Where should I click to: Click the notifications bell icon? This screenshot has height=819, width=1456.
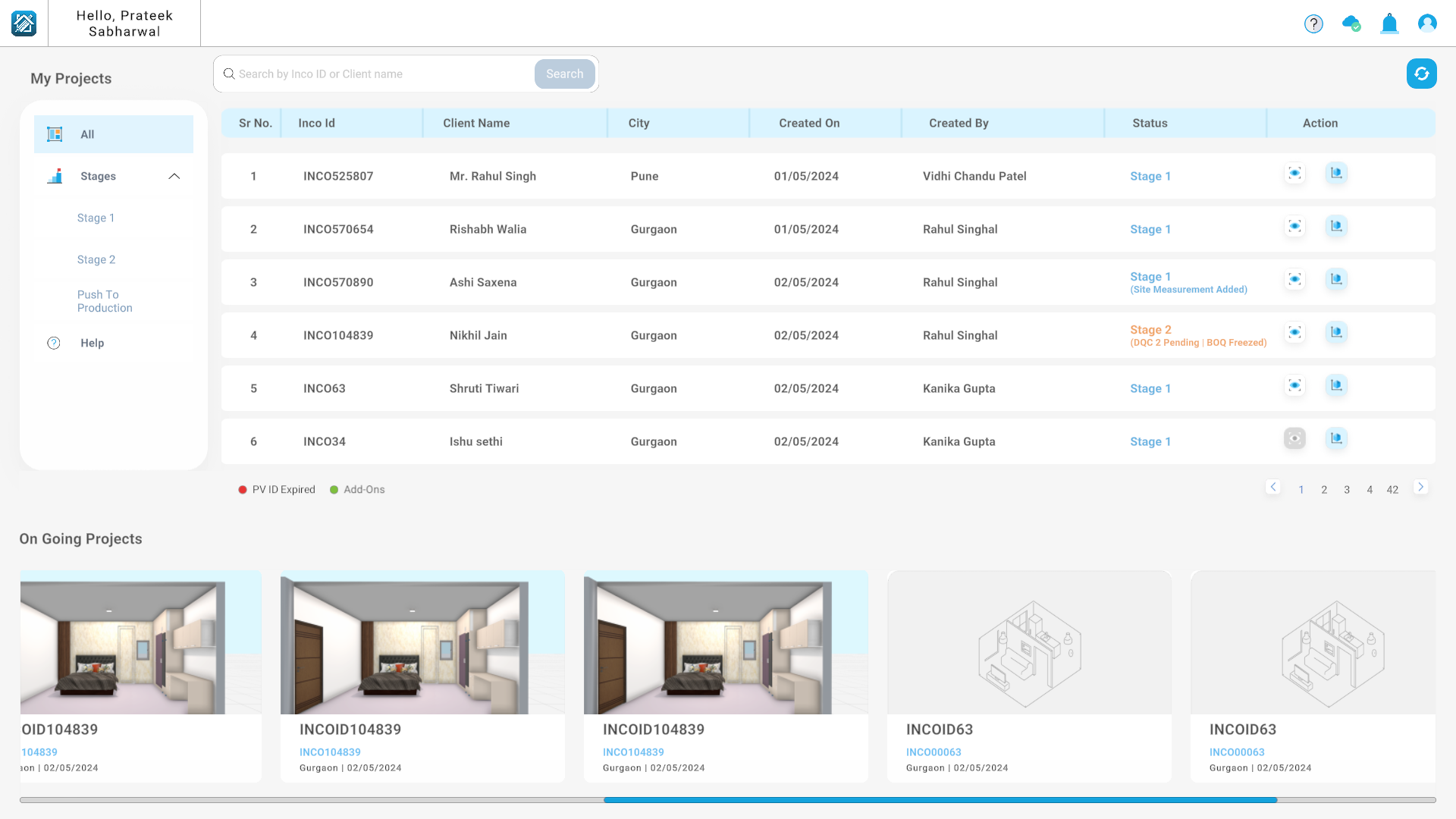coord(1390,22)
